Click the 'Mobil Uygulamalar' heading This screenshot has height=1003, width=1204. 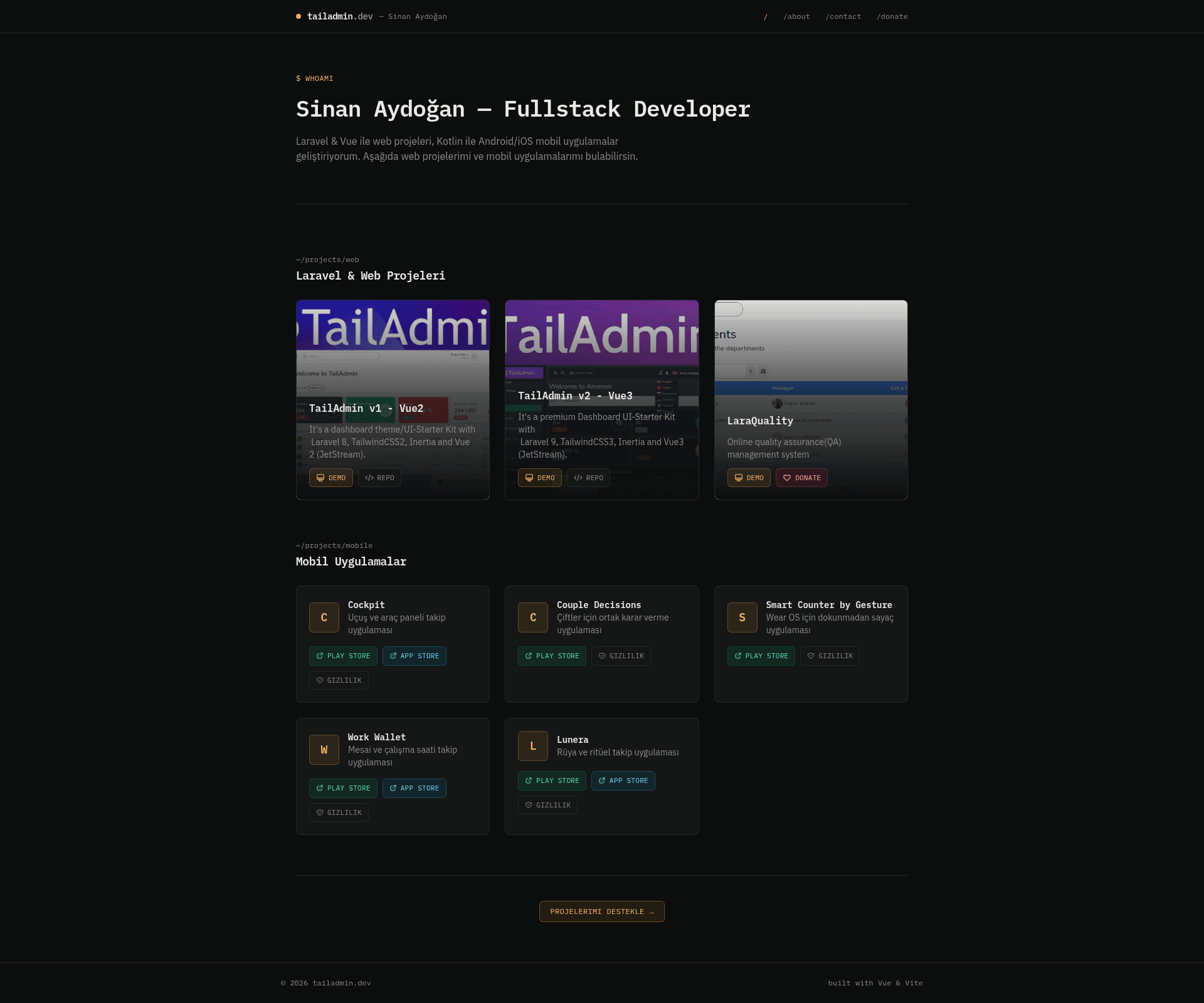[x=351, y=562]
